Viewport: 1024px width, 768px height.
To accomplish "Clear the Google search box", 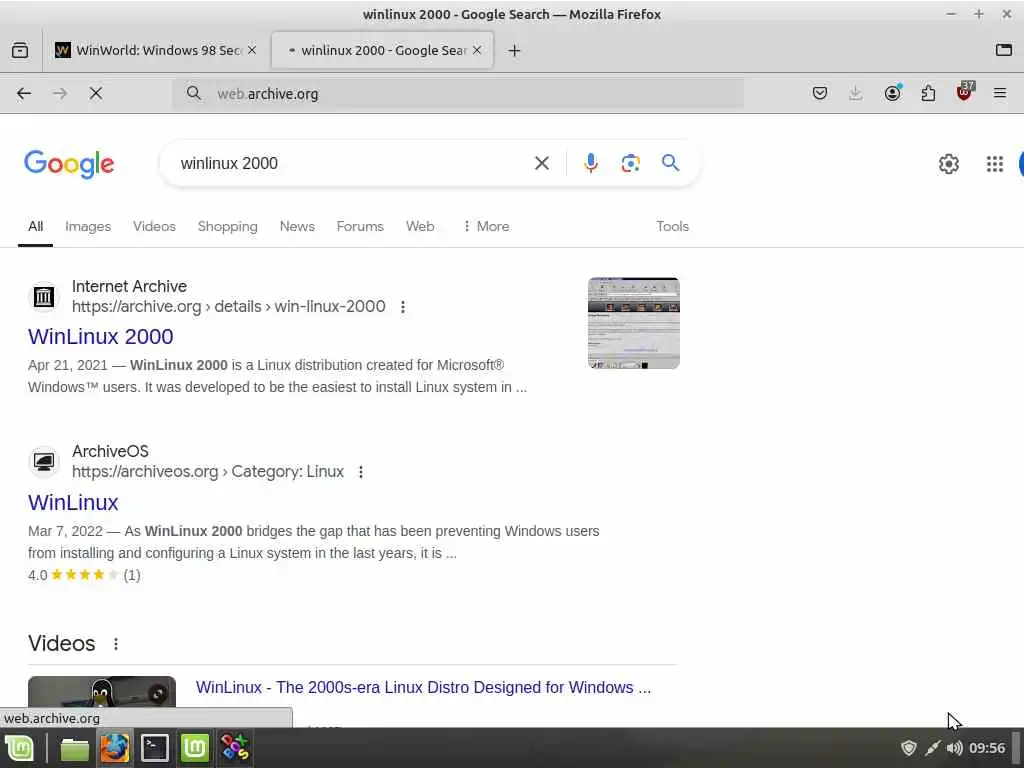I will (541, 163).
